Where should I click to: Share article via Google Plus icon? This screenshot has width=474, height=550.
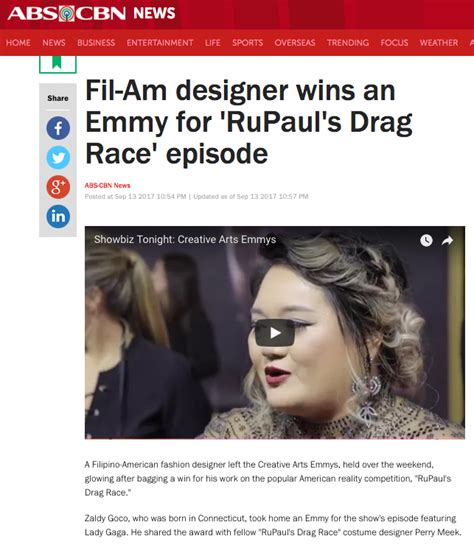pyautogui.click(x=58, y=187)
